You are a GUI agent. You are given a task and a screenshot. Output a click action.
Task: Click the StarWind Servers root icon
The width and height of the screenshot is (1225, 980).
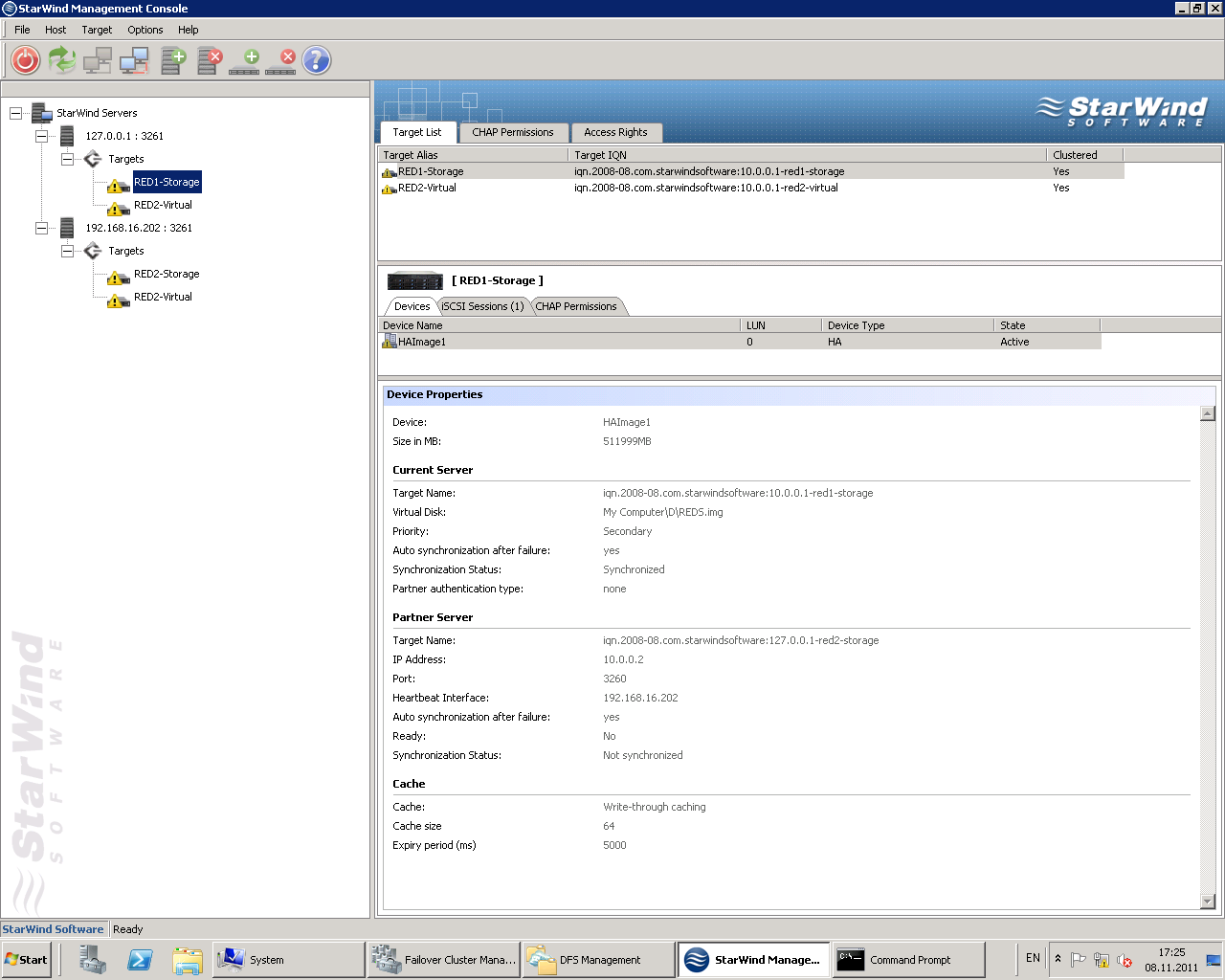pyautogui.click(x=41, y=113)
